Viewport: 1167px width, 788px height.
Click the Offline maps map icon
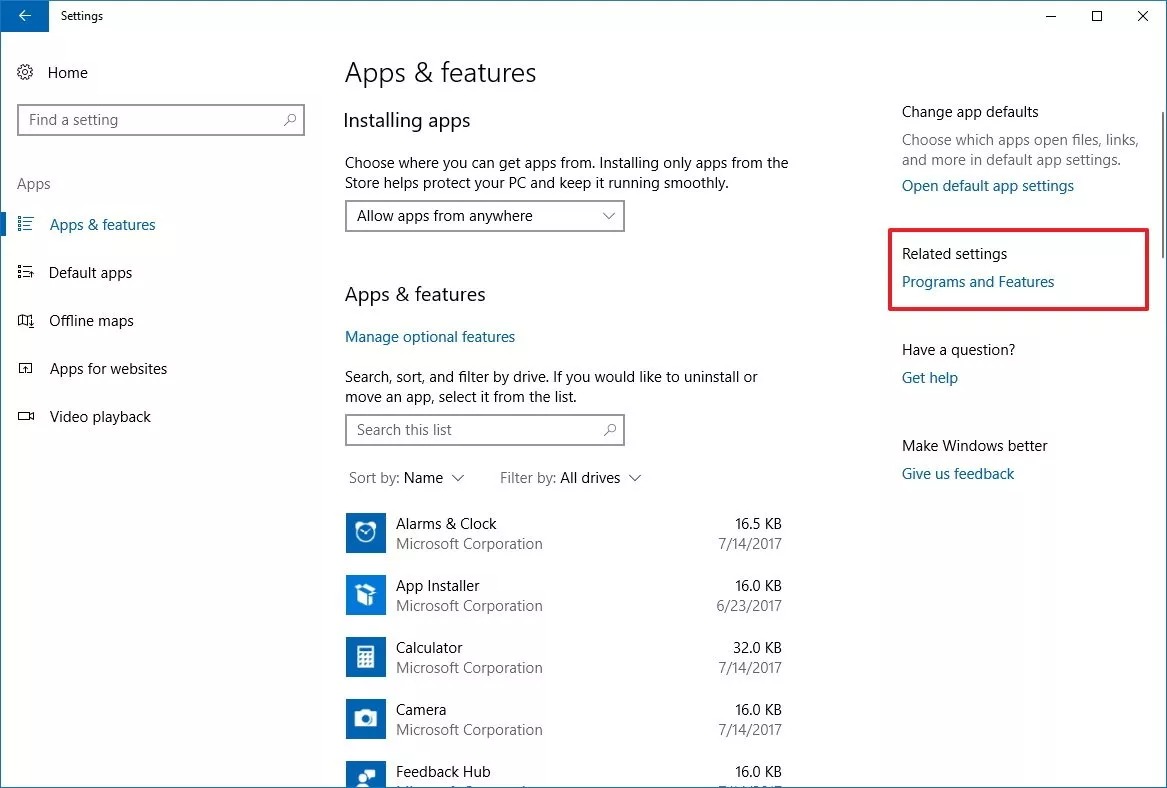tap(25, 321)
